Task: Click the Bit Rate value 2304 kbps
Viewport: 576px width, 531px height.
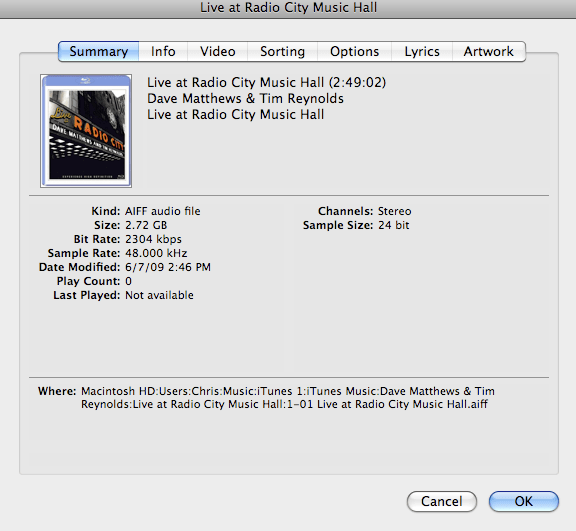Action: tap(154, 239)
